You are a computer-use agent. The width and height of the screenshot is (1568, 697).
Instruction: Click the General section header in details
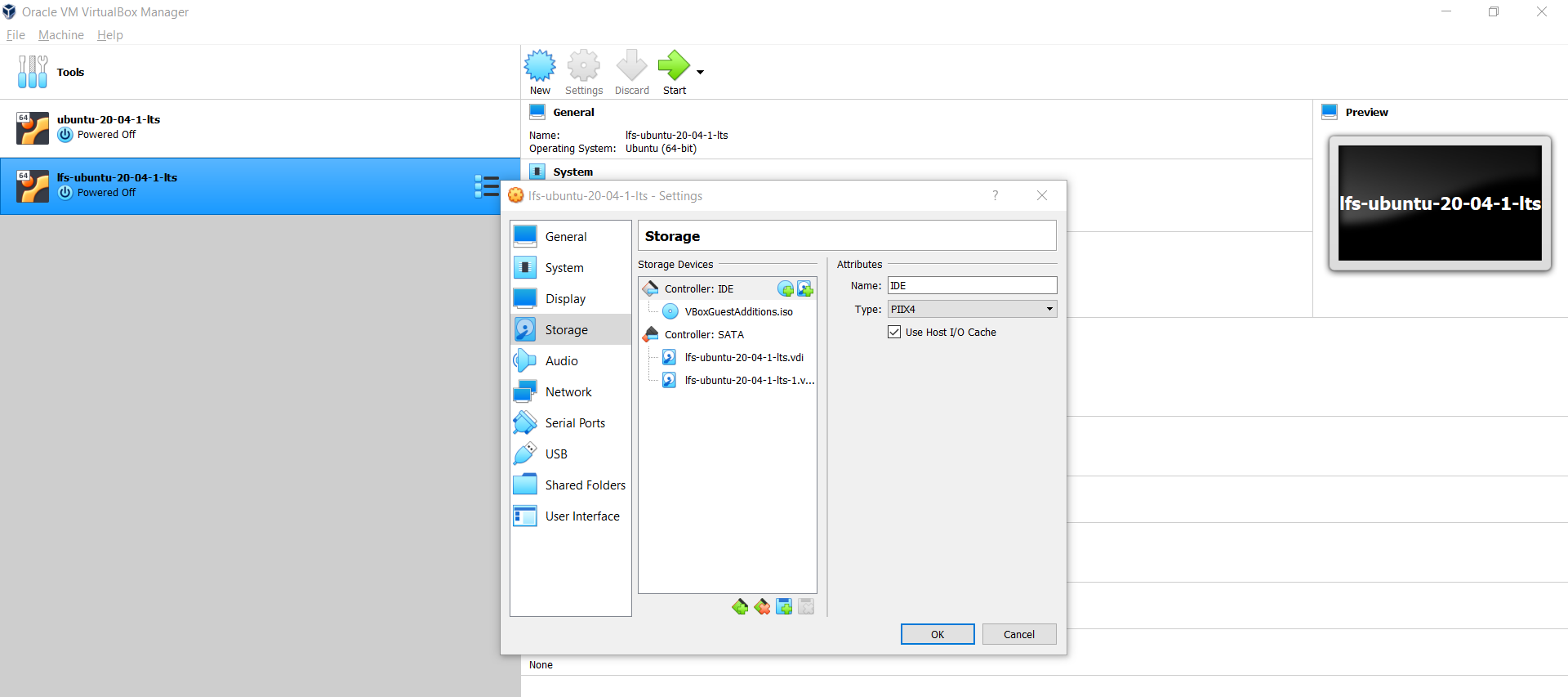573,113
